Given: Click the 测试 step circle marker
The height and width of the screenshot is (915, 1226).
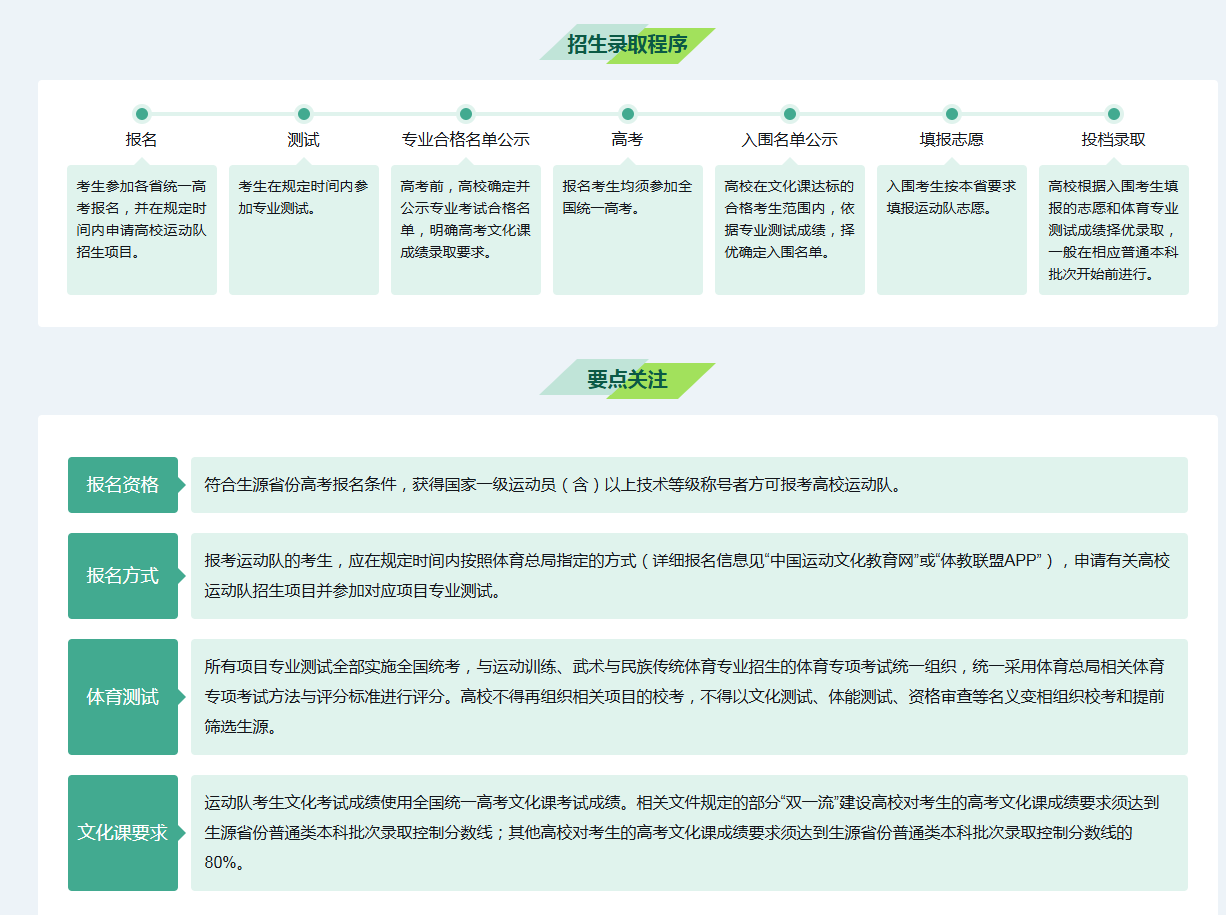Looking at the screenshot, I should click(304, 114).
